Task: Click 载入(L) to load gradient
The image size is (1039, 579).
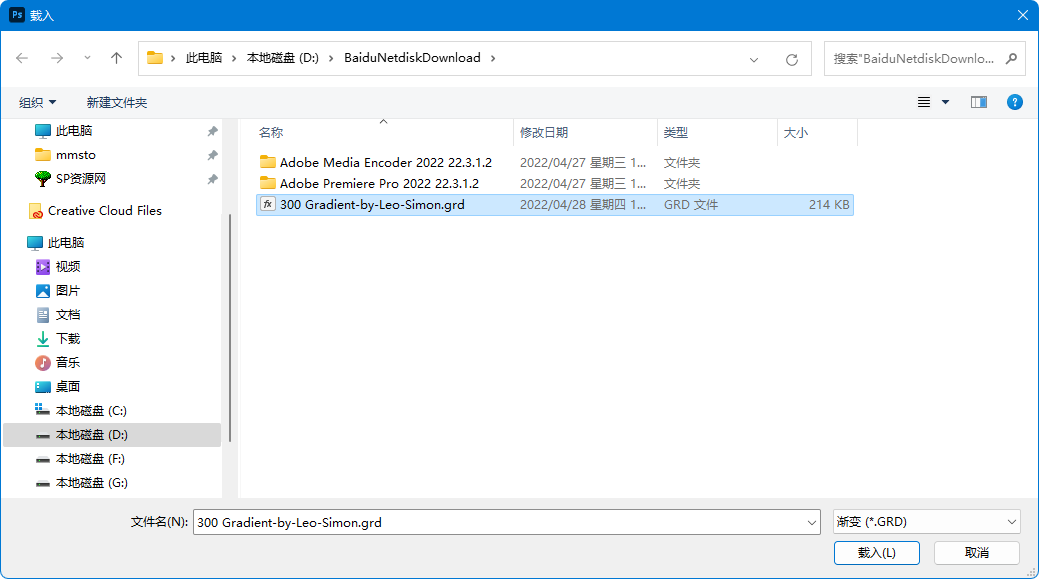Action: click(x=877, y=553)
